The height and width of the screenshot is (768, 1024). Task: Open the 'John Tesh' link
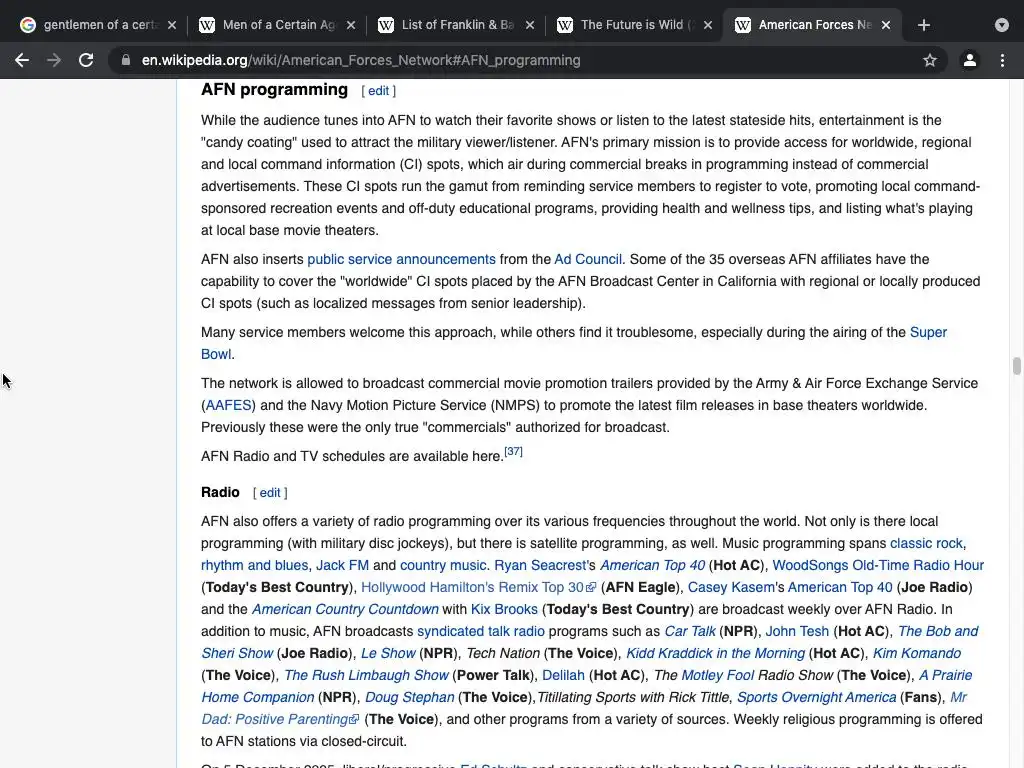(797, 632)
